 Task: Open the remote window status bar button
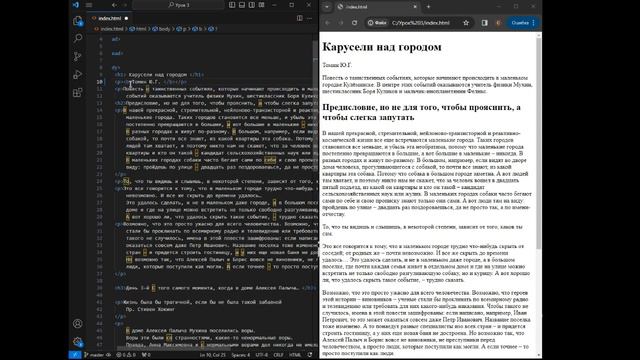coord(75,355)
